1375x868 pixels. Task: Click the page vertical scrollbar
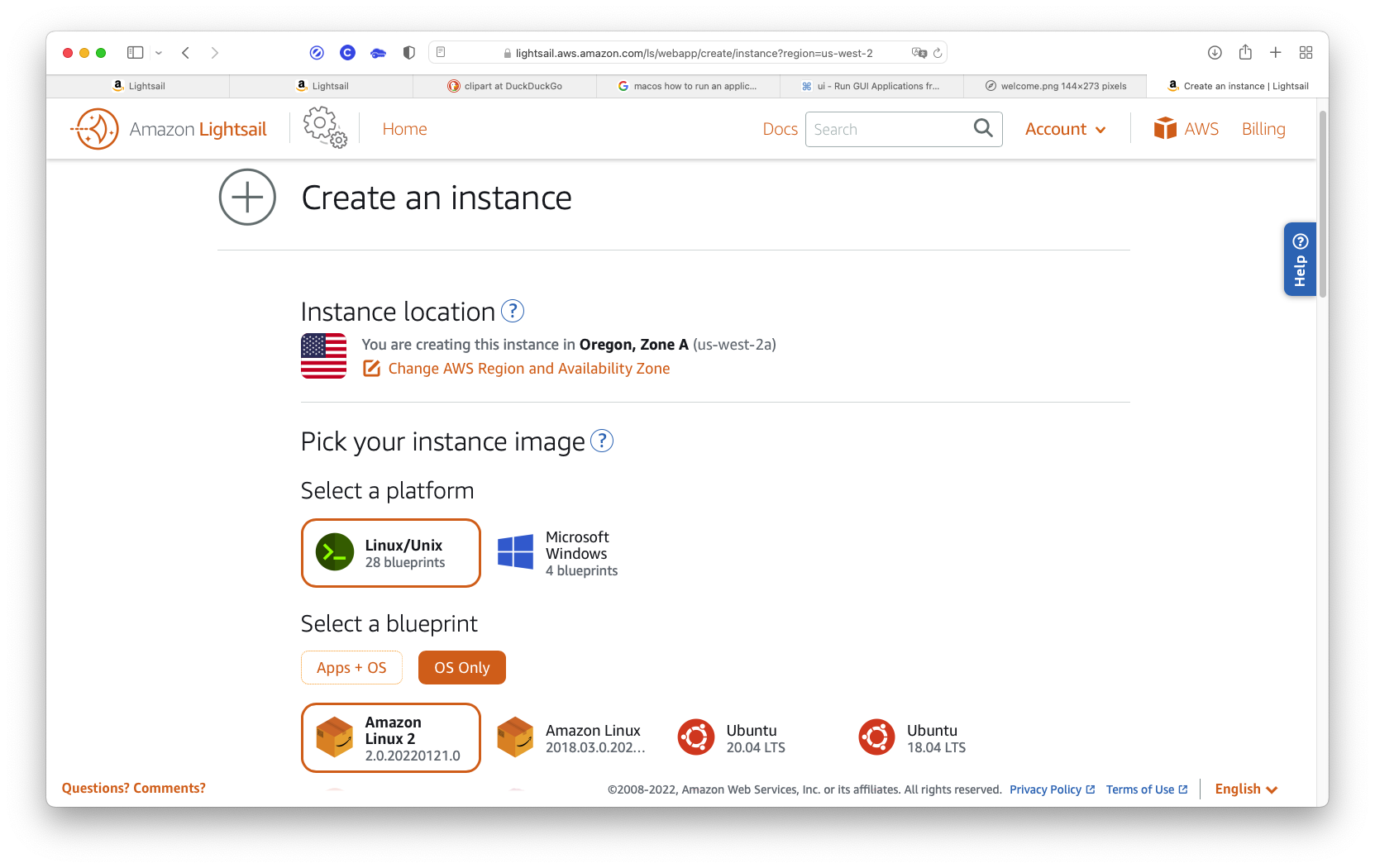tap(1323, 203)
